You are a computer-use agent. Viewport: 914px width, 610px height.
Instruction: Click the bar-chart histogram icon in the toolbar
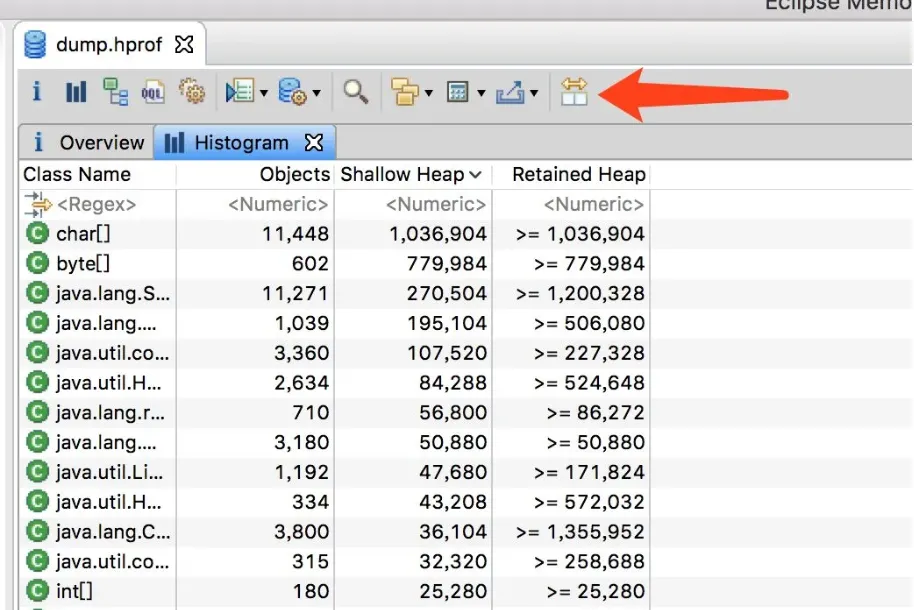click(x=76, y=92)
